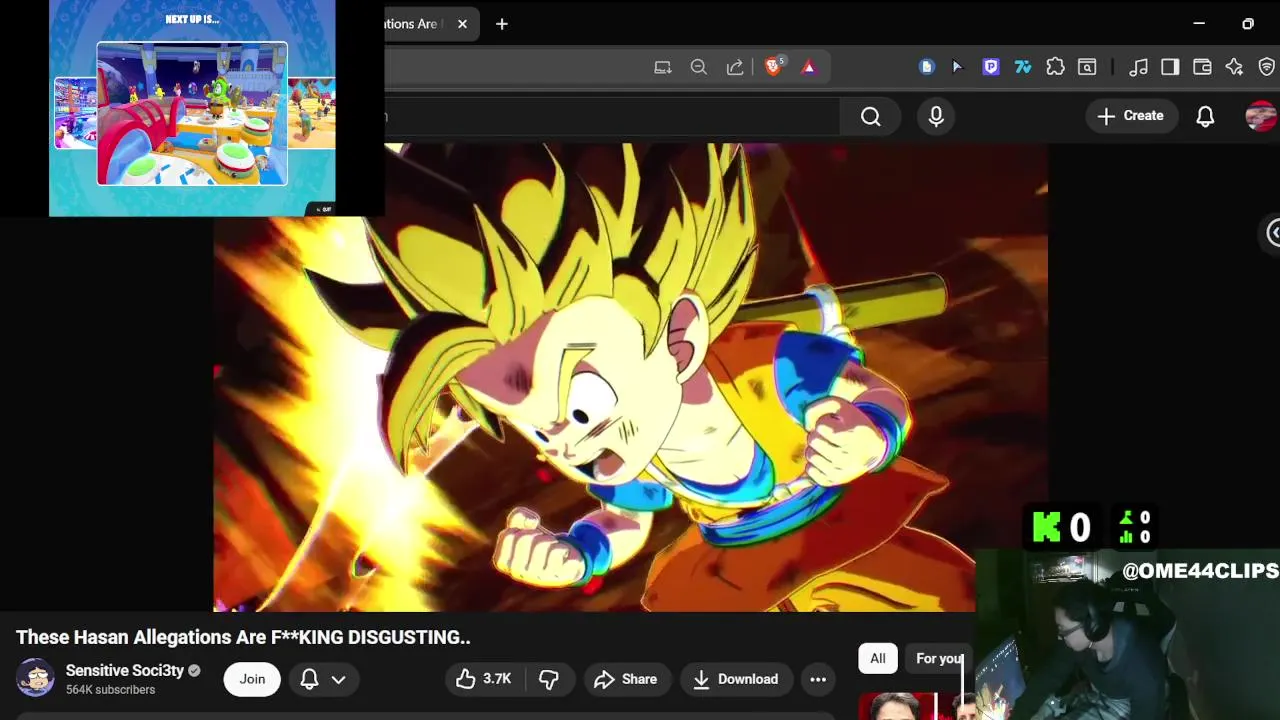Click the Goku video player frame
1280x720 pixels.
630,377
